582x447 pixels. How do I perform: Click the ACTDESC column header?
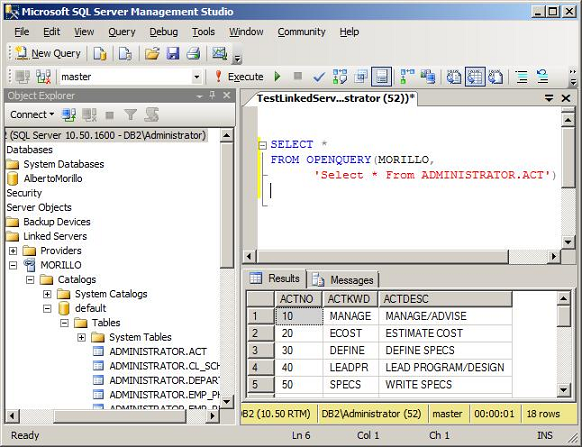[x=445, y=299]
